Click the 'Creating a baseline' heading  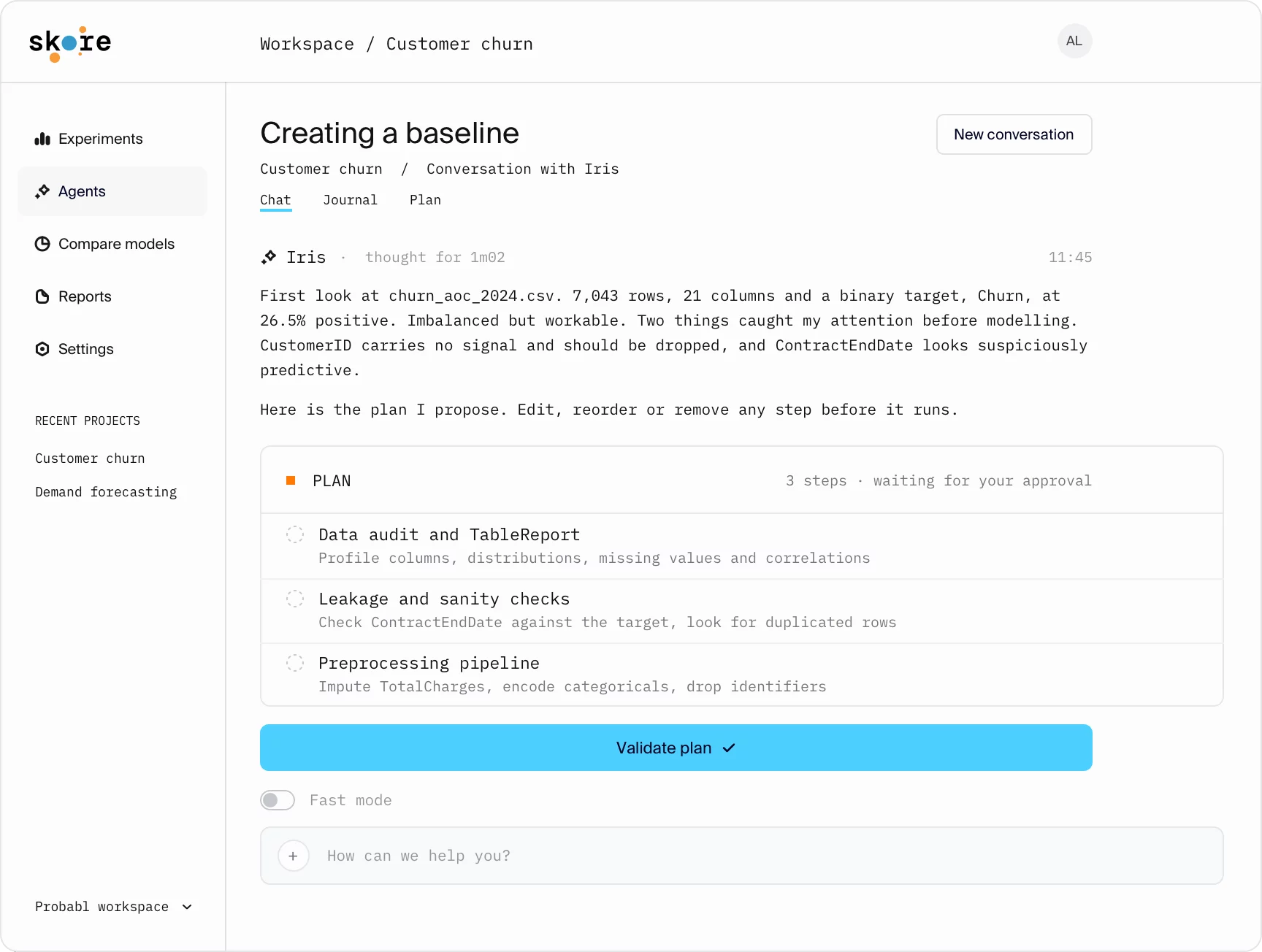tap(389, 133)
